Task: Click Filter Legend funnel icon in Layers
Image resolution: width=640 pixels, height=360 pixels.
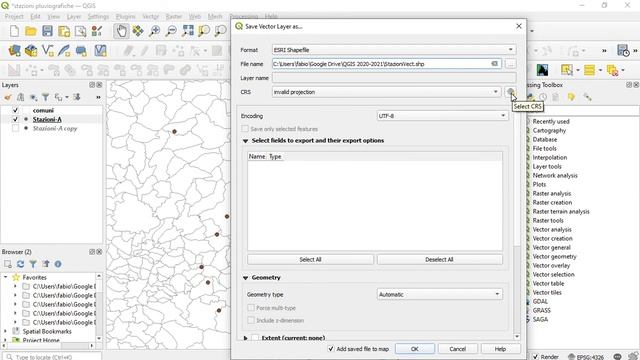Action: tap(46, 97)
